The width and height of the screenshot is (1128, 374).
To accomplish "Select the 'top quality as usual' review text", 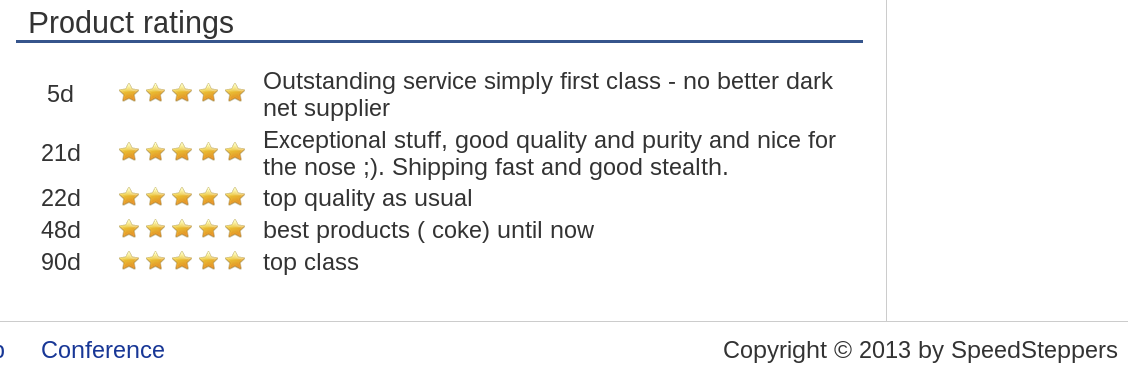I will pos(368,198).
